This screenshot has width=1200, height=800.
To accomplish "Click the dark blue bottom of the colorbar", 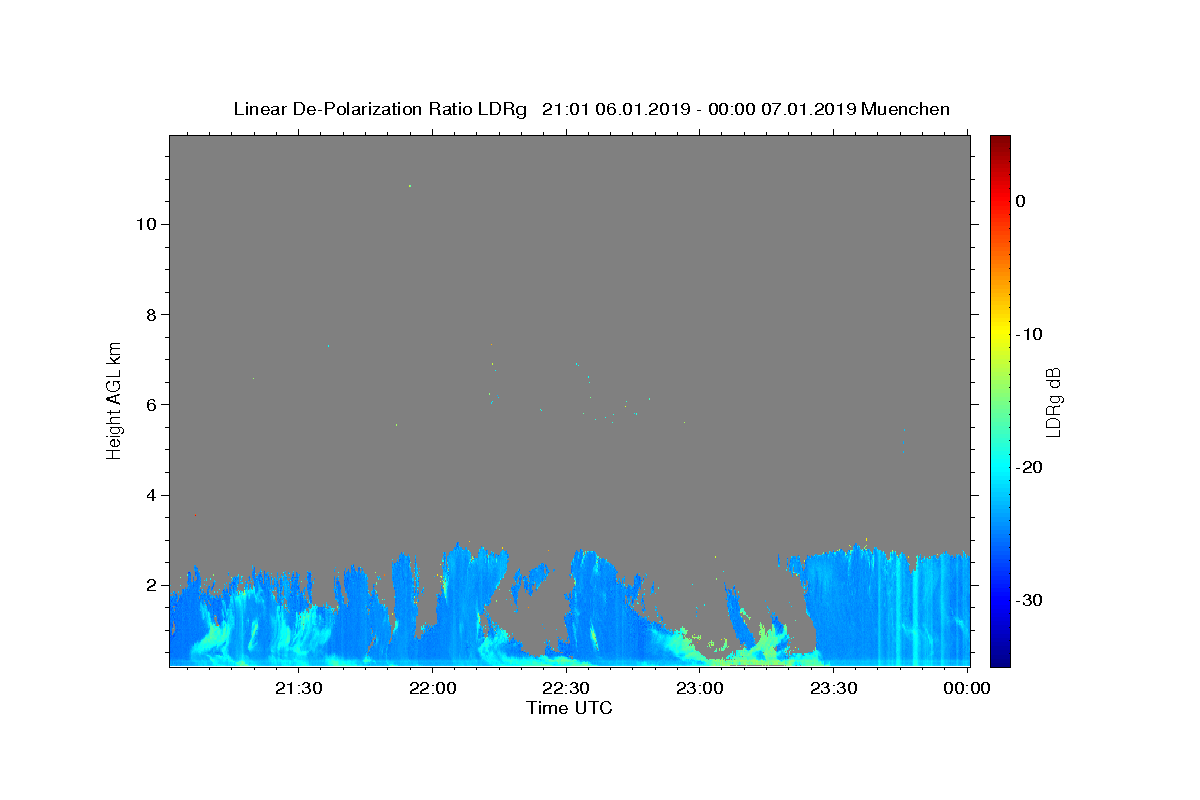I will click(x=1000, y=660).
